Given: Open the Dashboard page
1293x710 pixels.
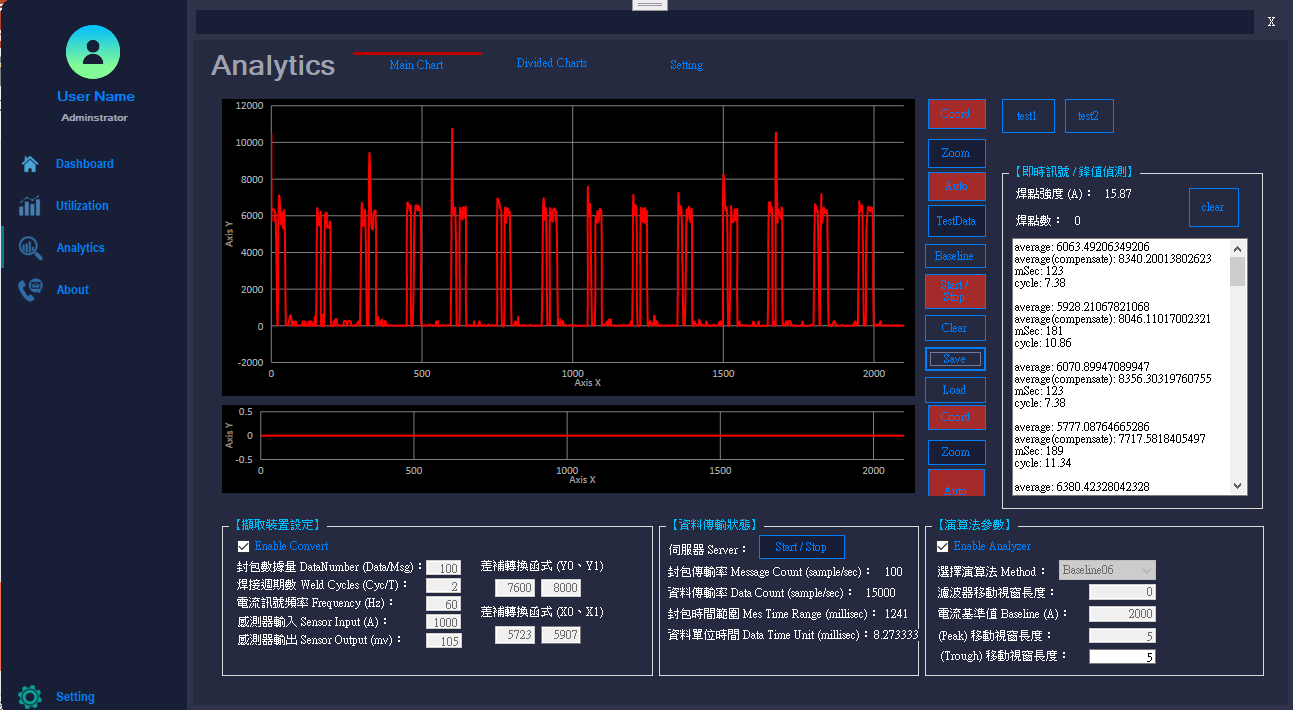Looking at the screenshot, I should [85, 164].
